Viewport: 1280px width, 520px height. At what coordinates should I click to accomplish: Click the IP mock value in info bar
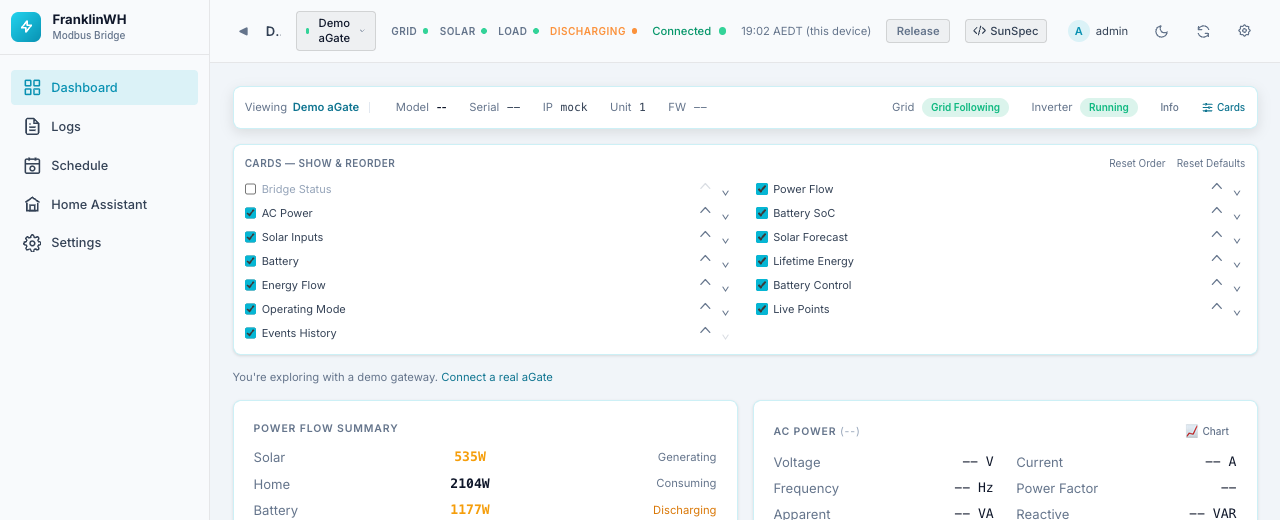[x=574, y=107]
